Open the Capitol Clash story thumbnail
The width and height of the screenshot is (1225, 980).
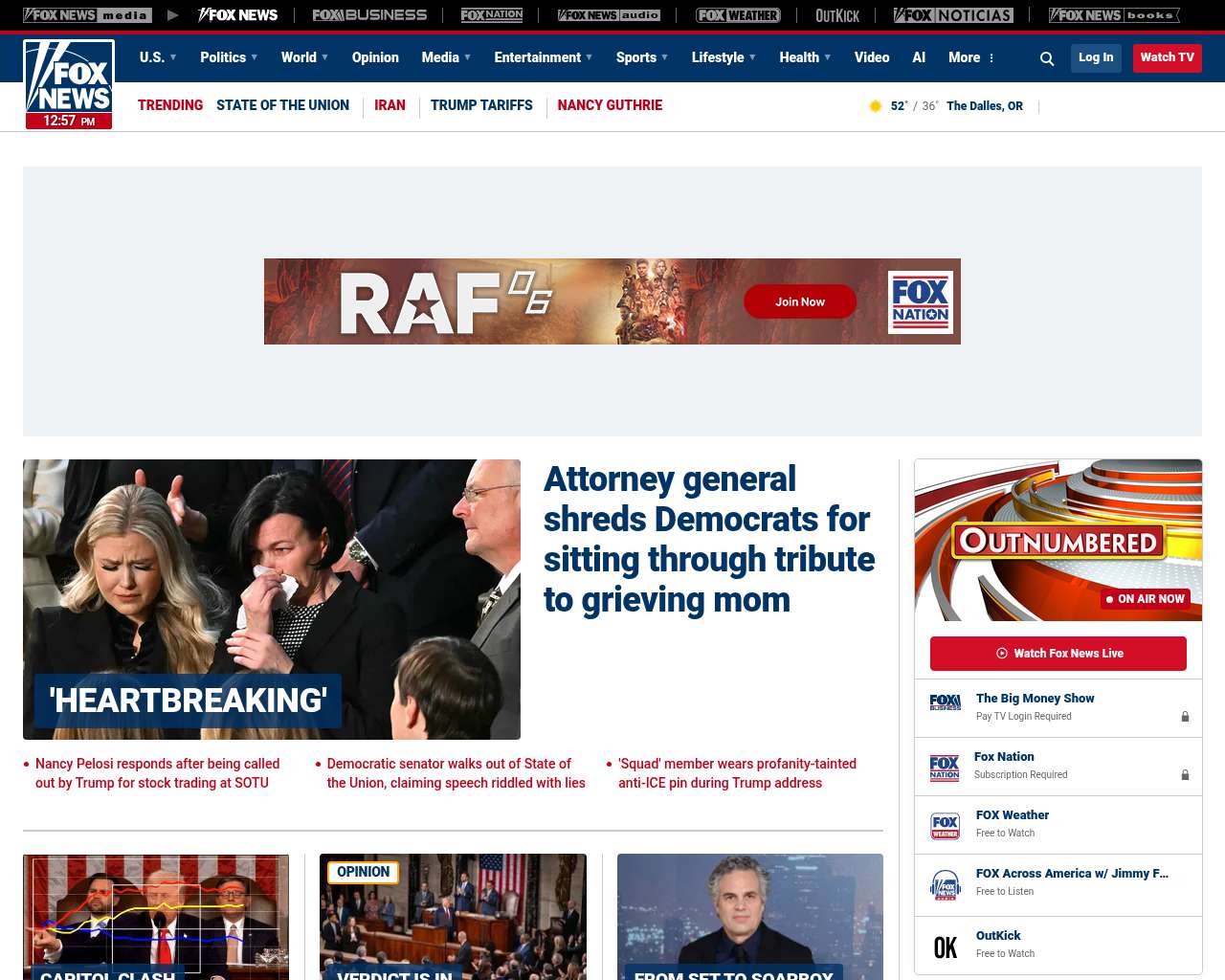[156, 917]
